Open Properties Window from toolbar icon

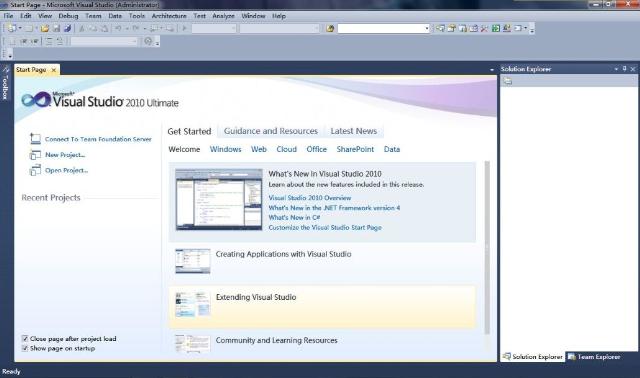pos(451,28)
